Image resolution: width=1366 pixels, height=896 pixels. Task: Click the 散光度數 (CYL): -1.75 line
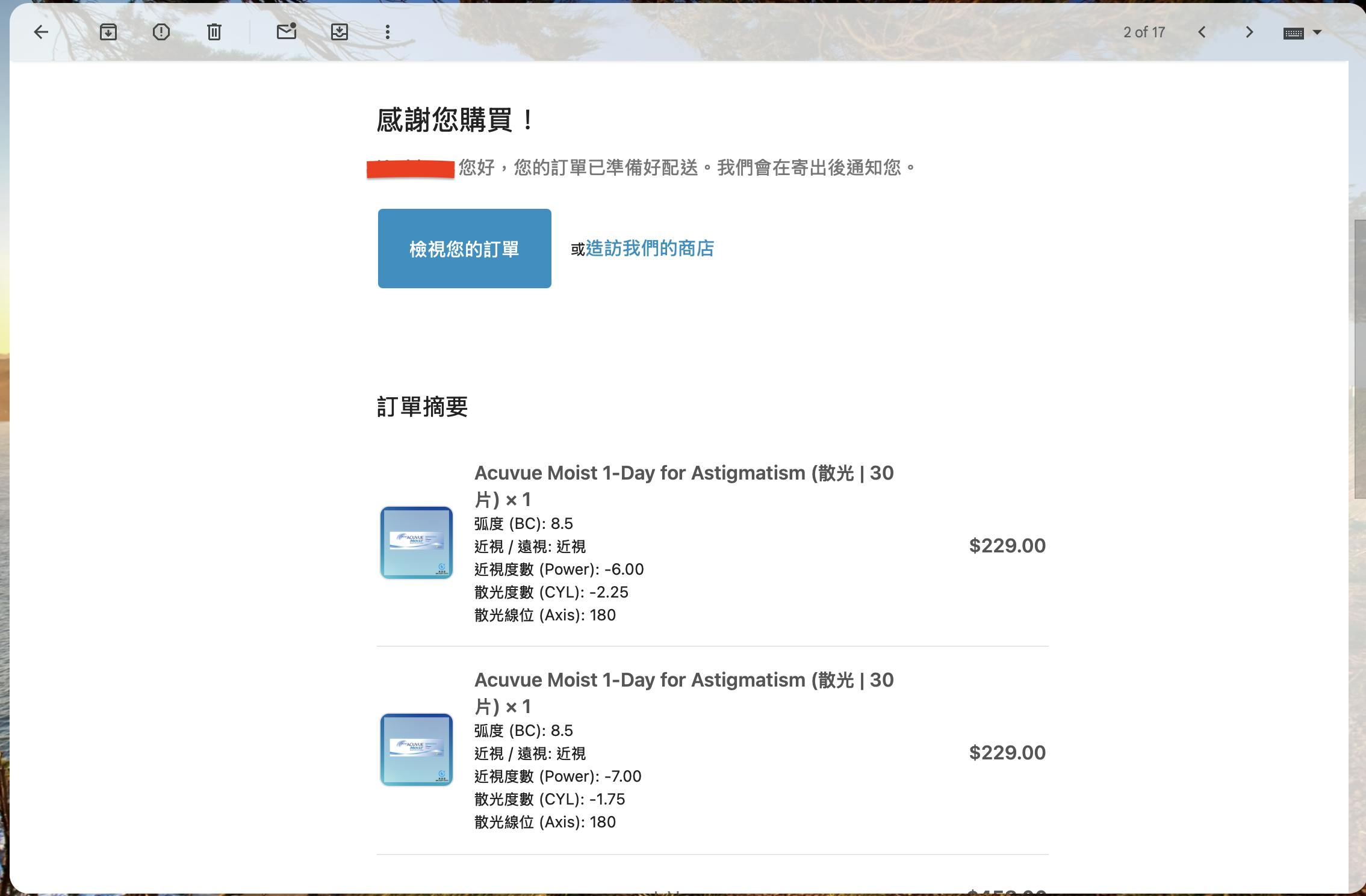(550, 799)
